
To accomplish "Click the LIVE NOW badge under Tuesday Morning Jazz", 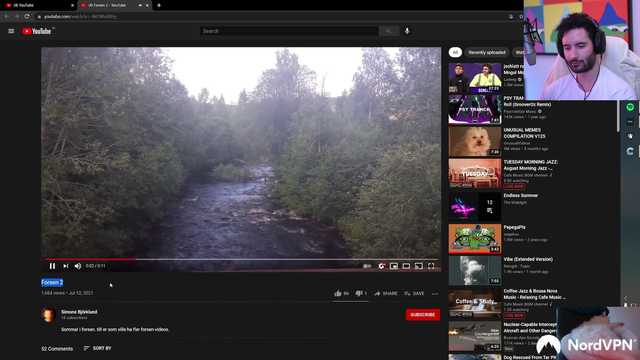I will pos(514,187).
